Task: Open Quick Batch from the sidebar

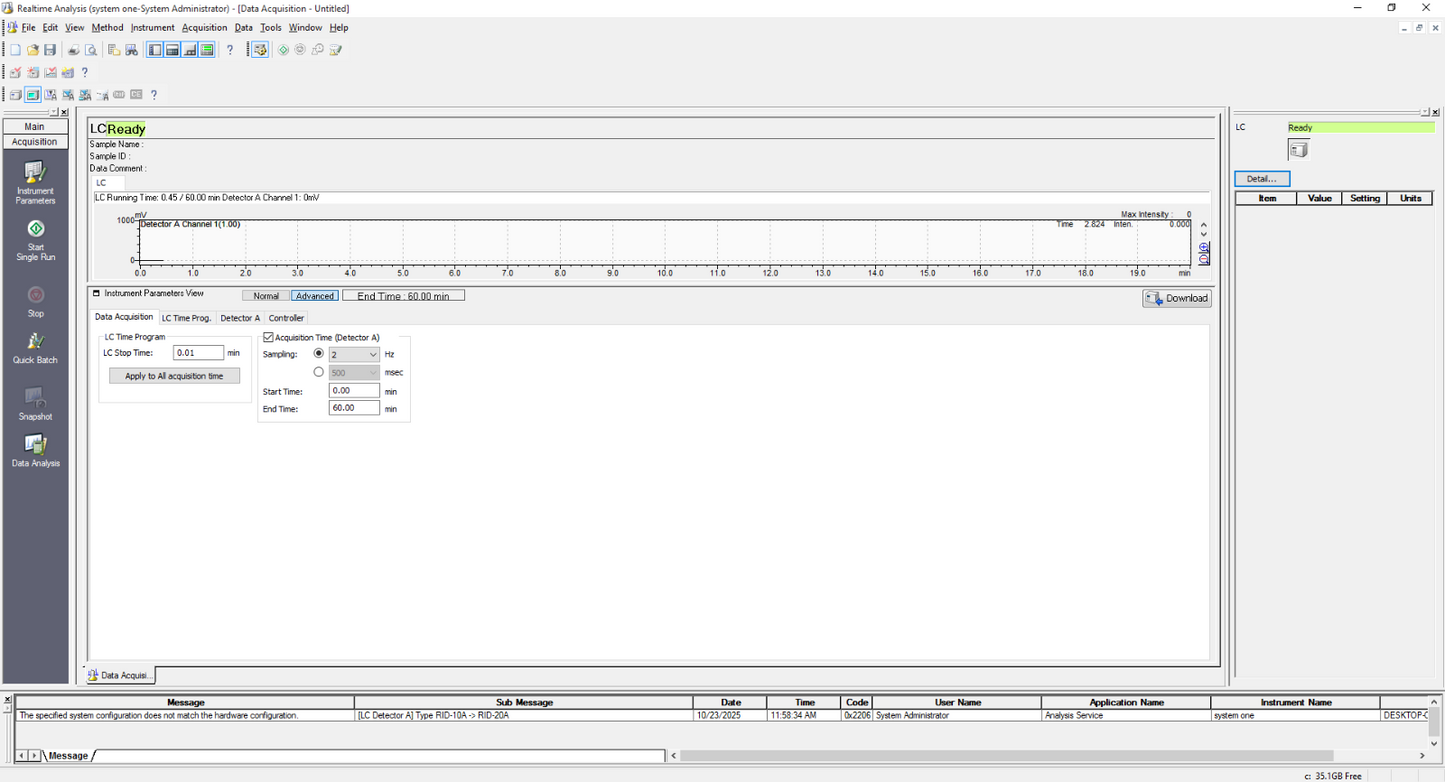Action: coord(35,348)
